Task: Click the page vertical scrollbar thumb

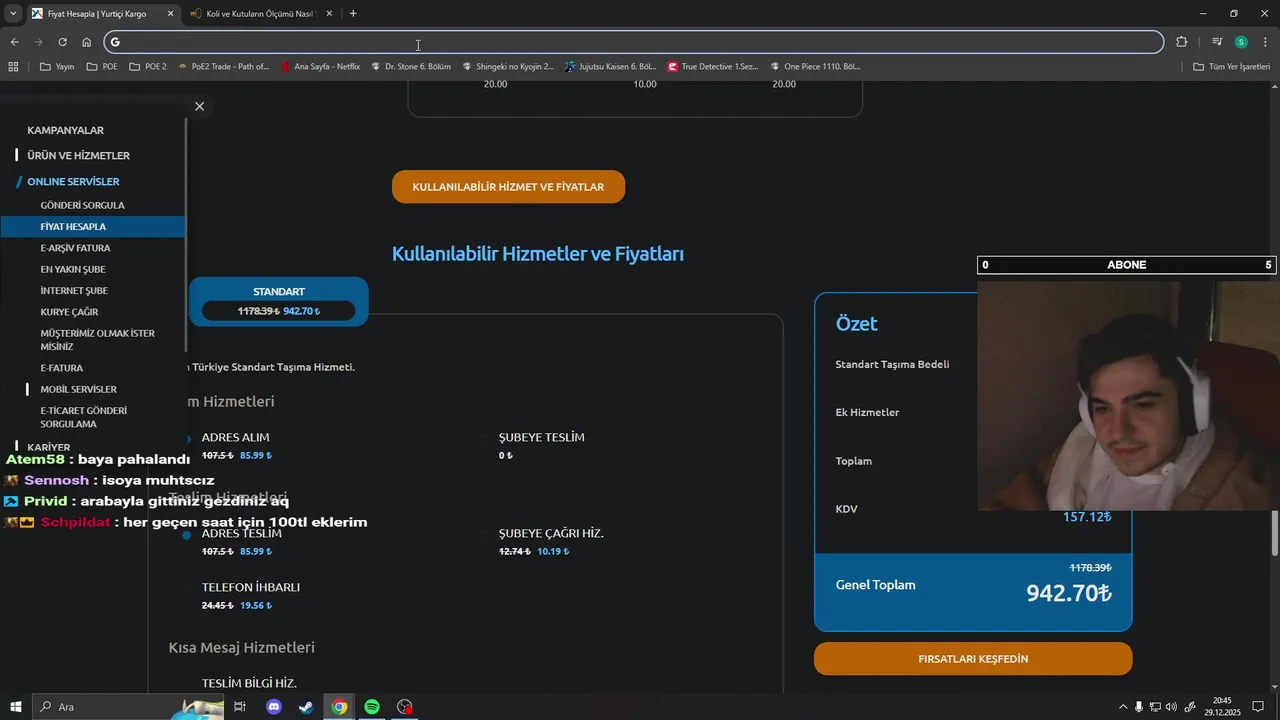Action: click(1275, 532)
